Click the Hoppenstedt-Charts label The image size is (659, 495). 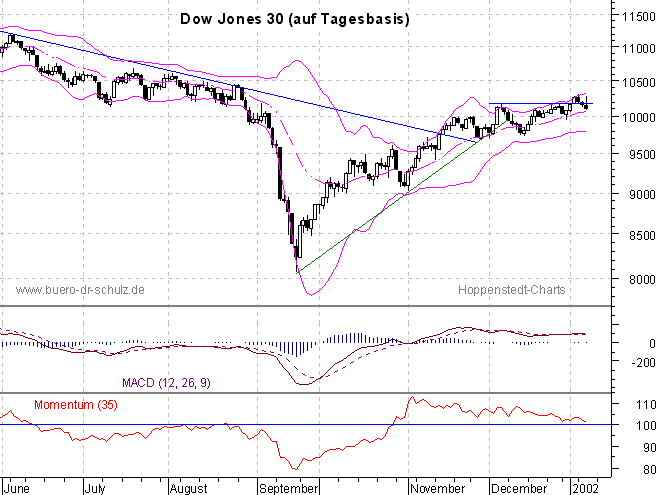pyautogui.click(x=511, y=290)
